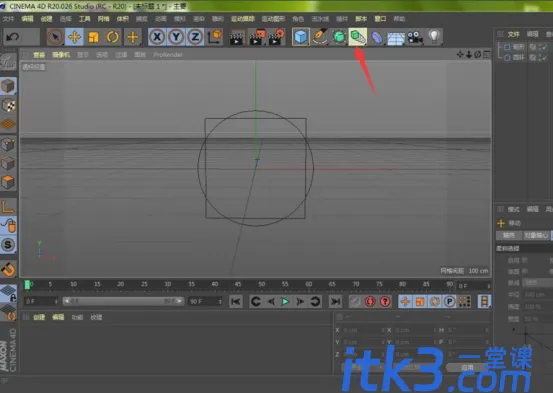
Task: Click the 90 F end frame field
Action: point(205,302)
